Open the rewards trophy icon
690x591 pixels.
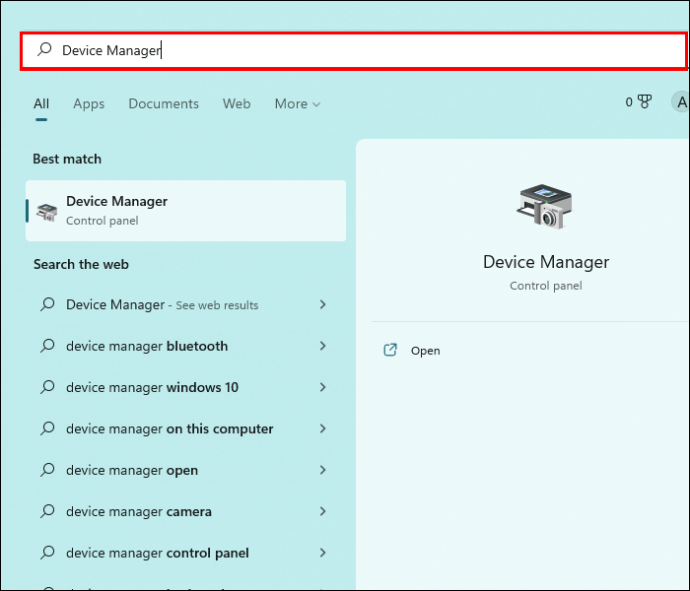click(x=645, y=102)
